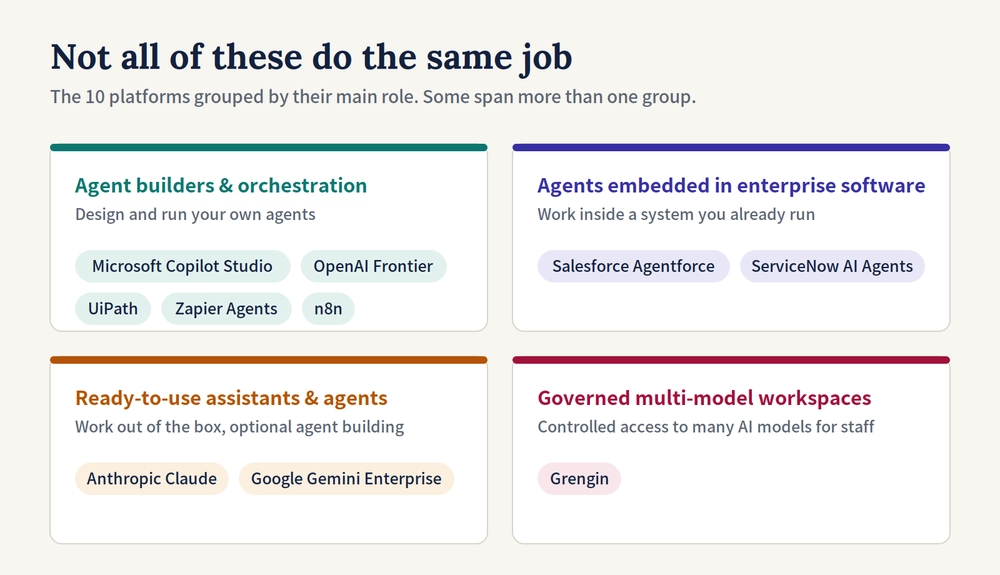Click the green bar atop the builders card
The width and height of the screenshot is (1000, 575).
pos(268,147)
